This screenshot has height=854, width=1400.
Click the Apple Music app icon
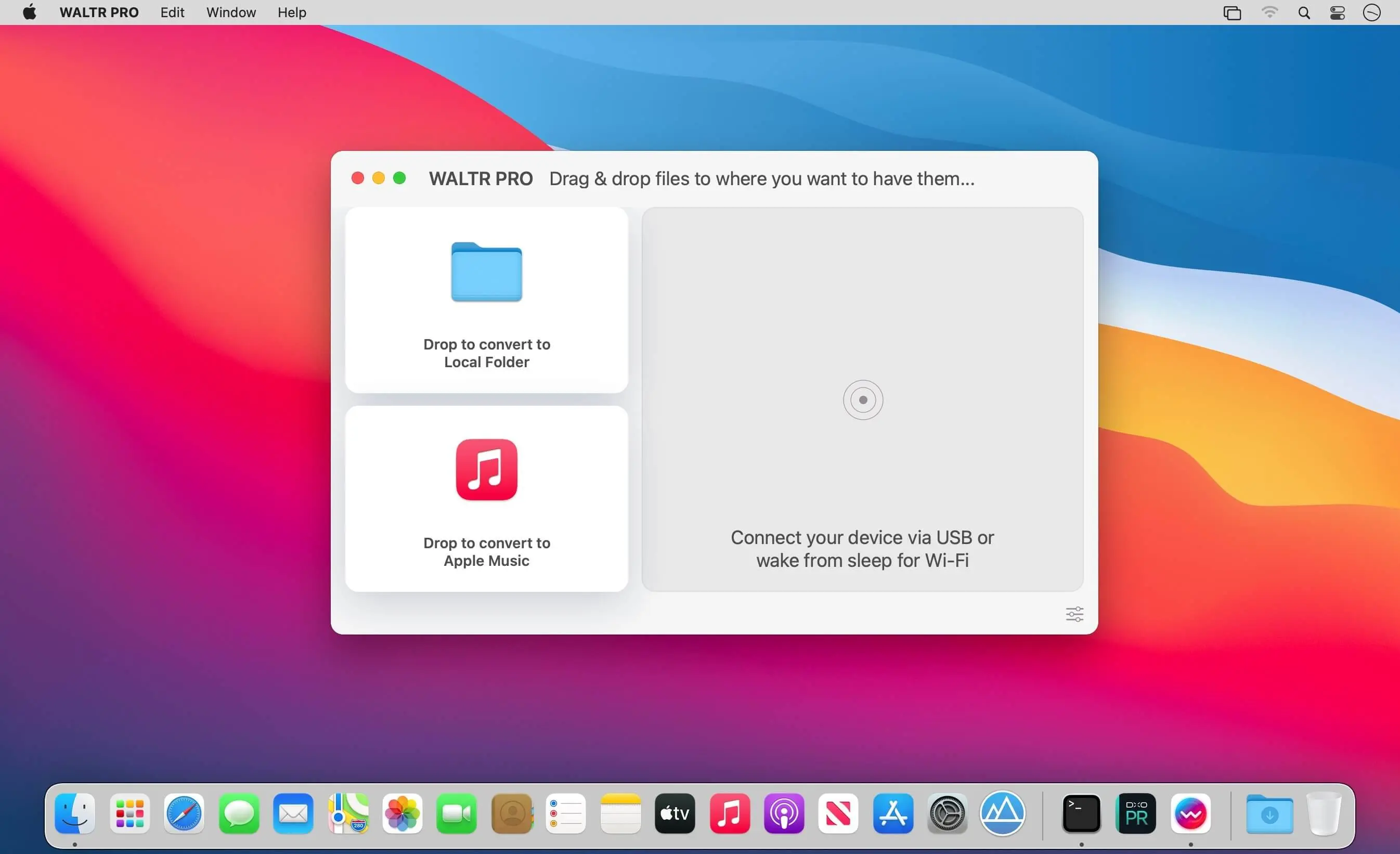(x=486, y=469)
